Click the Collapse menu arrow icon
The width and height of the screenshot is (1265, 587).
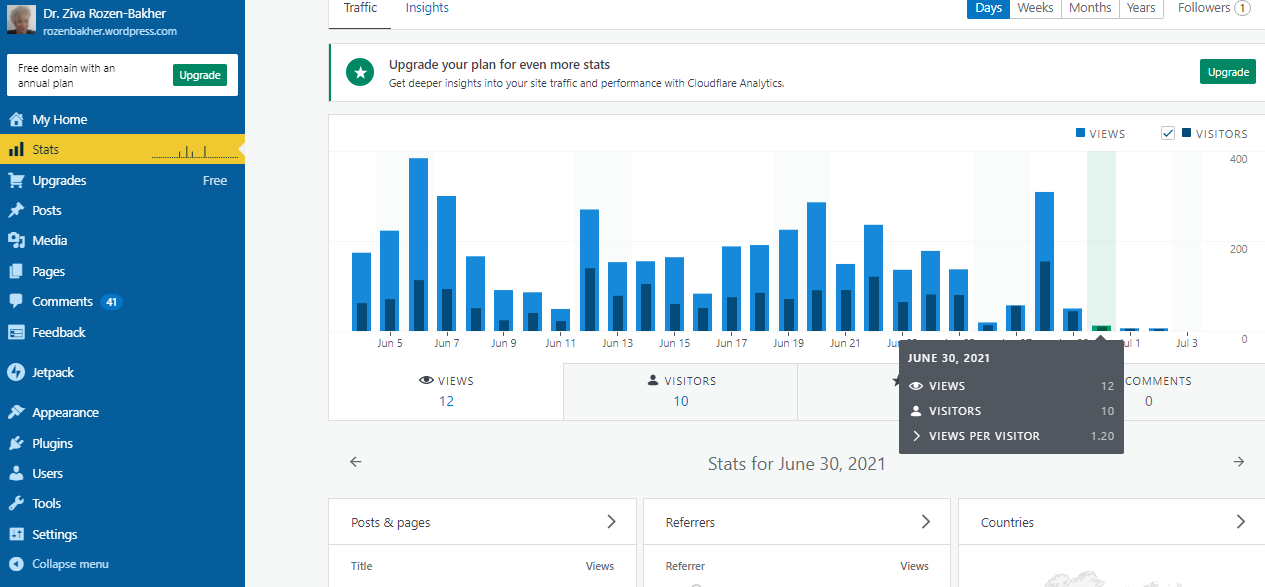[x=16, y=564]
